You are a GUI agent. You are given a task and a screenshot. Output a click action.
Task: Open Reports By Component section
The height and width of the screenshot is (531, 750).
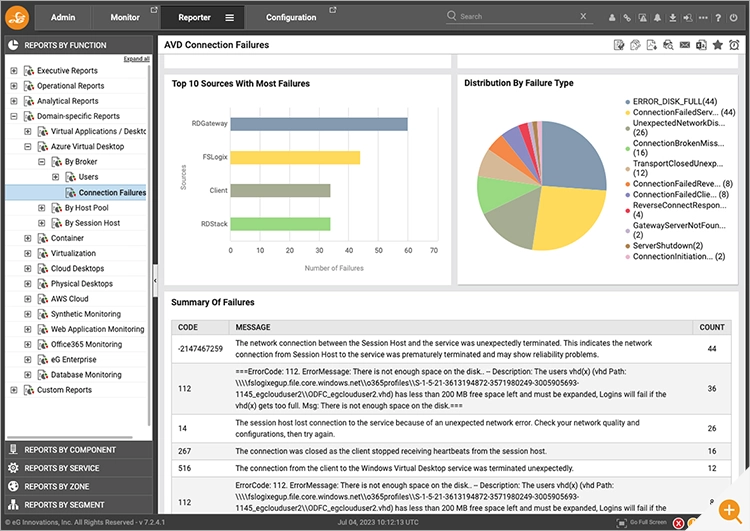click(79, 450)
